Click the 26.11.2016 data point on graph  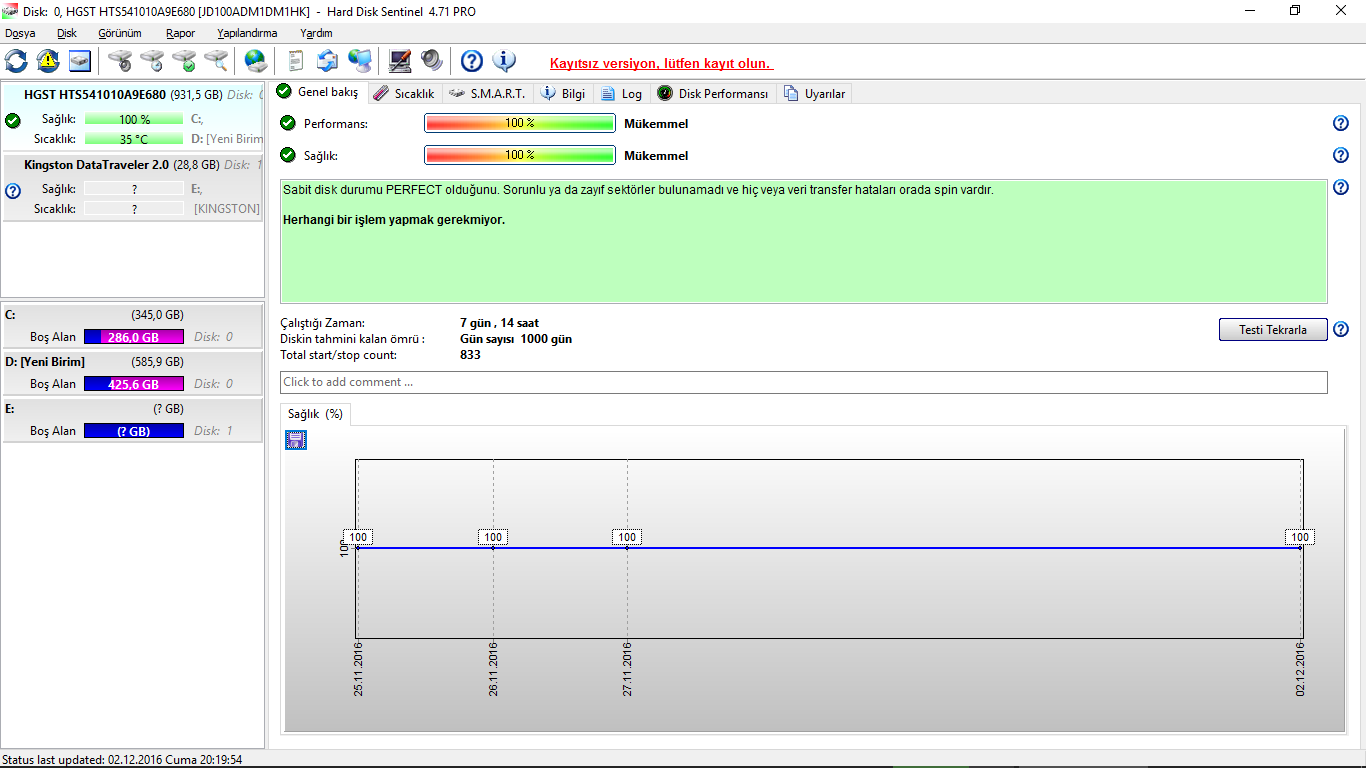pyautogui.click(x=493, y=547)
